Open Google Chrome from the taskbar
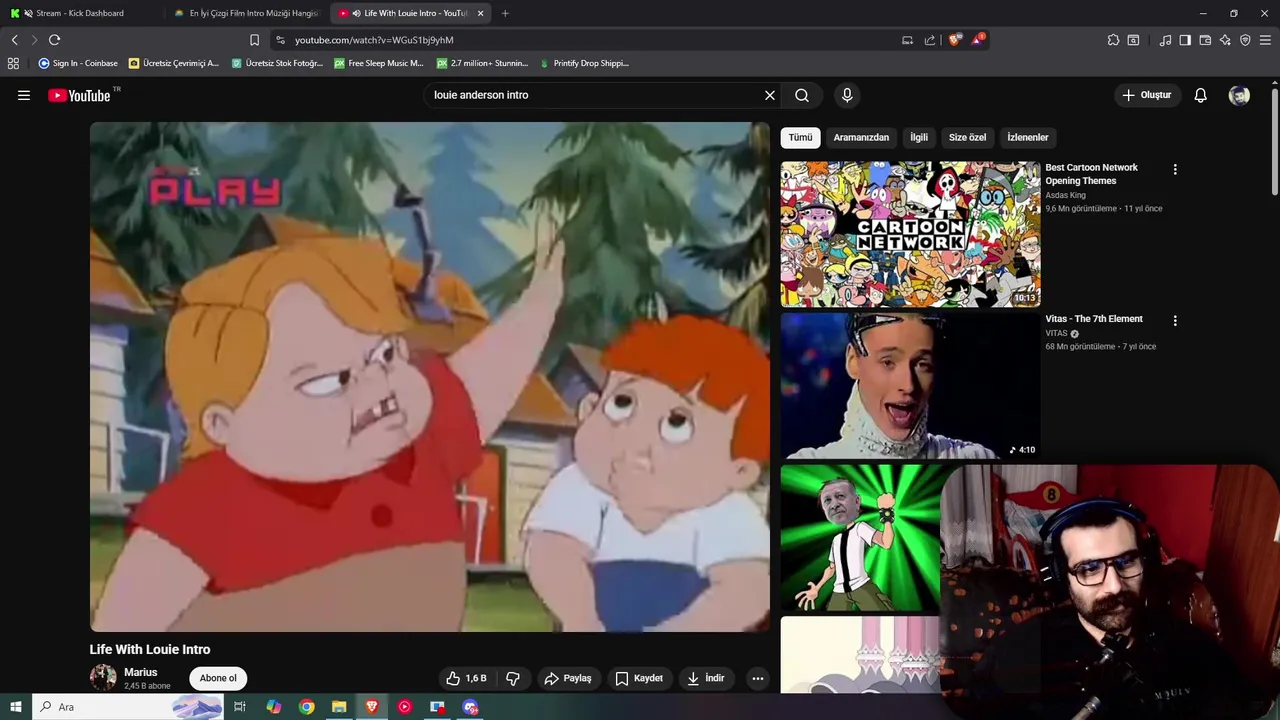This screenshot has width=1280, height=720. tap(306, 707)
